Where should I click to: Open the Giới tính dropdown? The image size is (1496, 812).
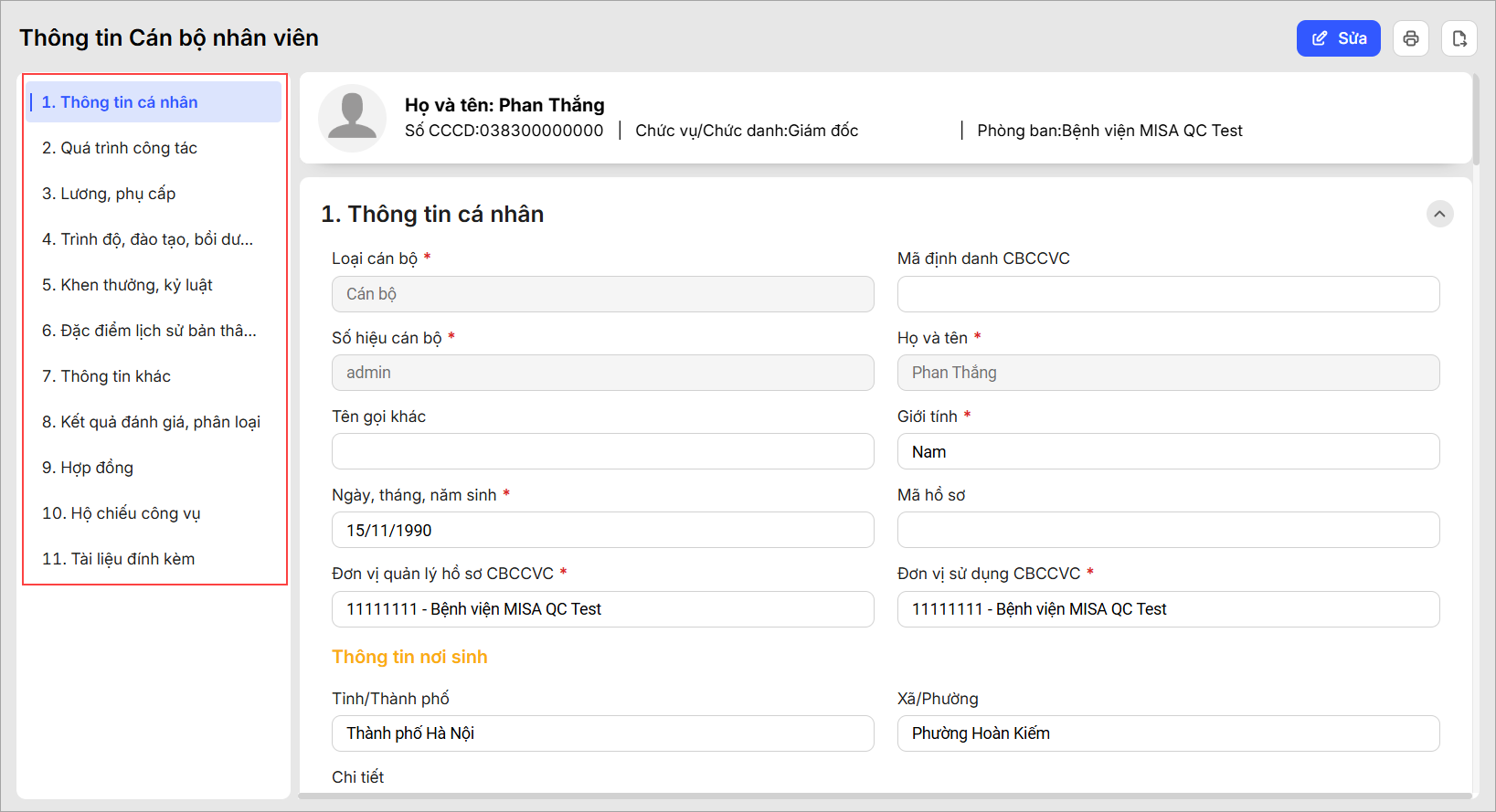1167,452
